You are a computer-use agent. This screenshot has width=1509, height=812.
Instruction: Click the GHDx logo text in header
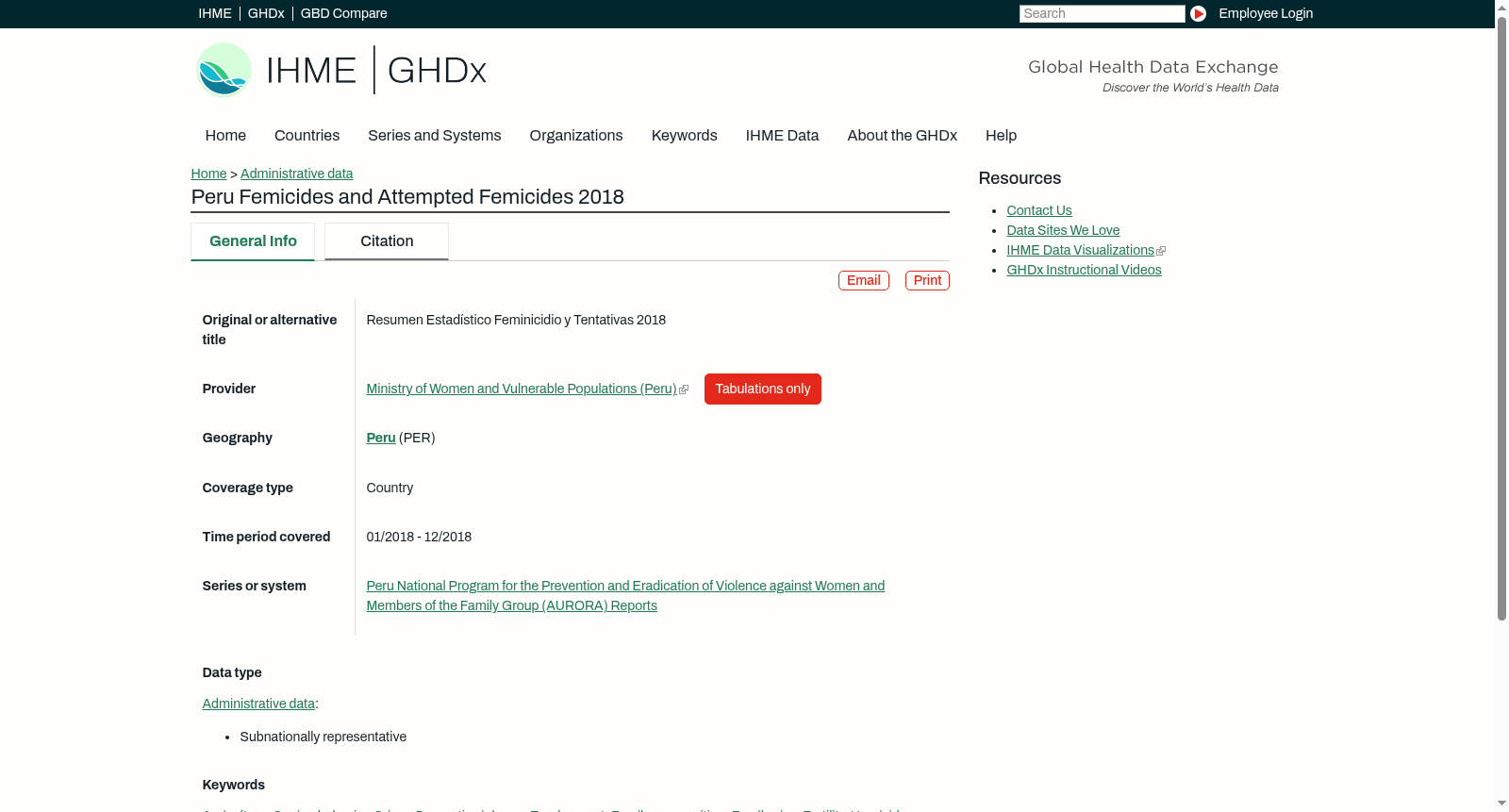point(437,71)
